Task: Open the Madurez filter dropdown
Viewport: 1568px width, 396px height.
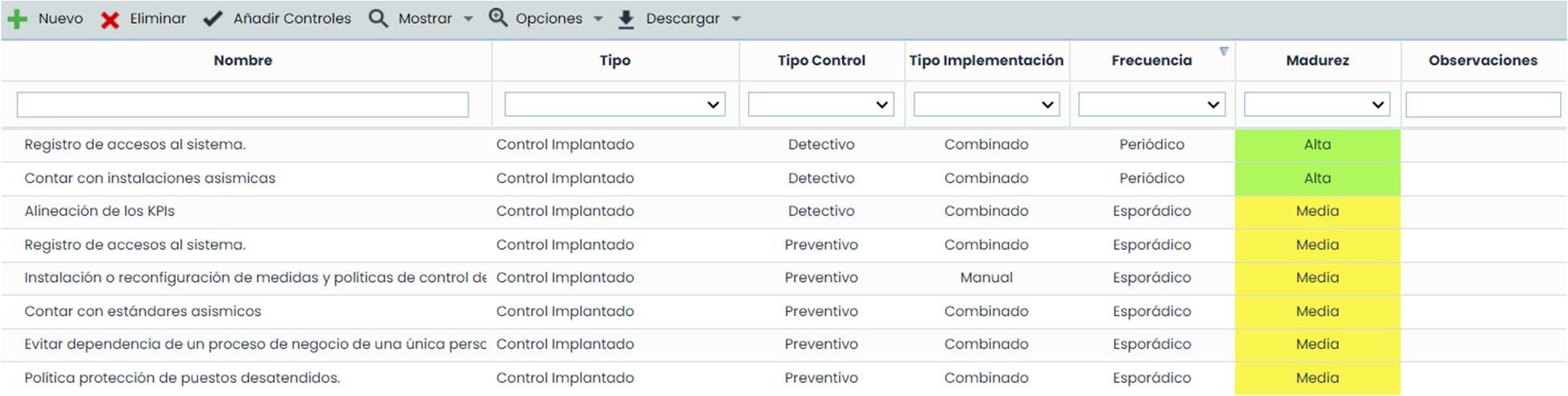Action: tap(1317, 104)
